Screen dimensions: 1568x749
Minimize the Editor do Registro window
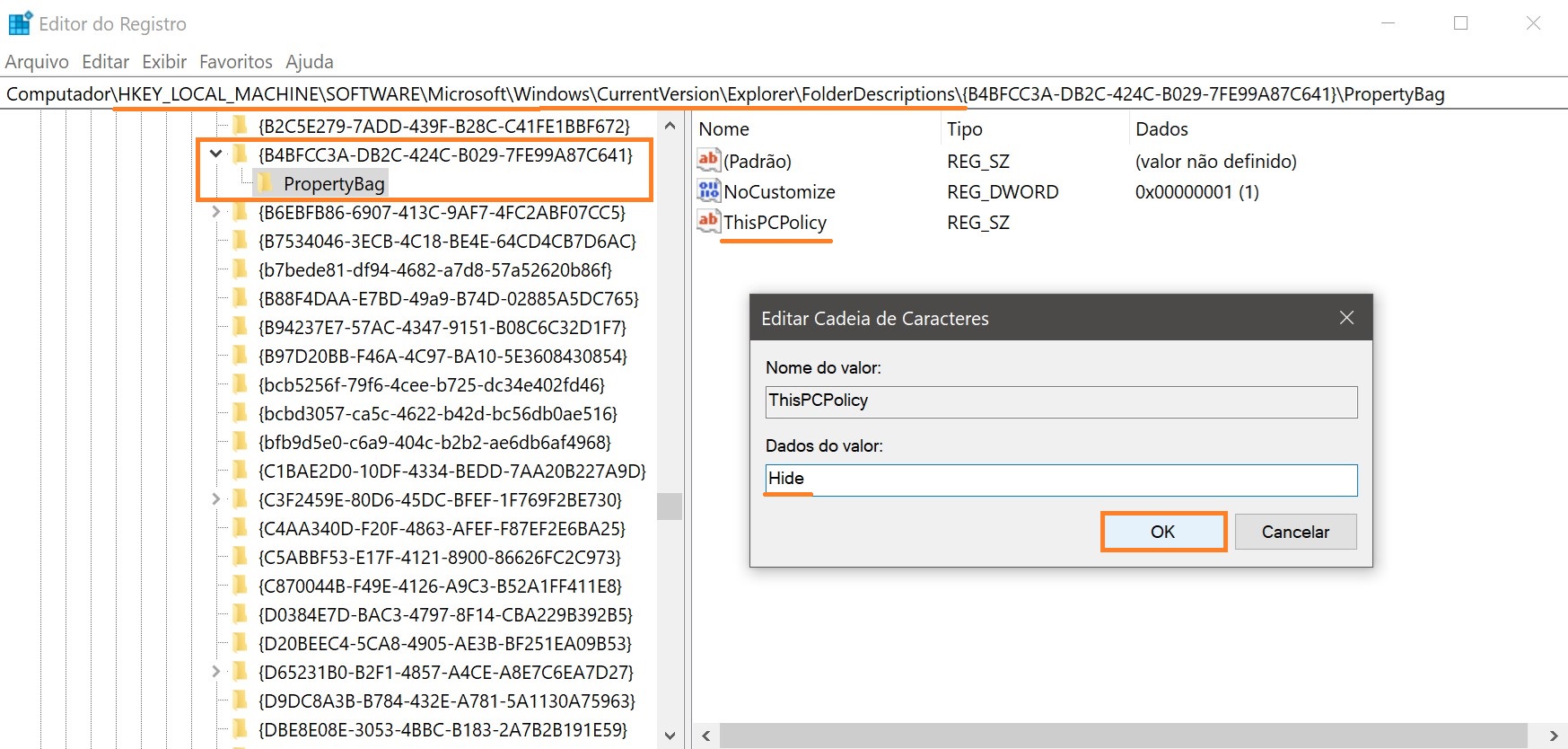(1388, 23)
